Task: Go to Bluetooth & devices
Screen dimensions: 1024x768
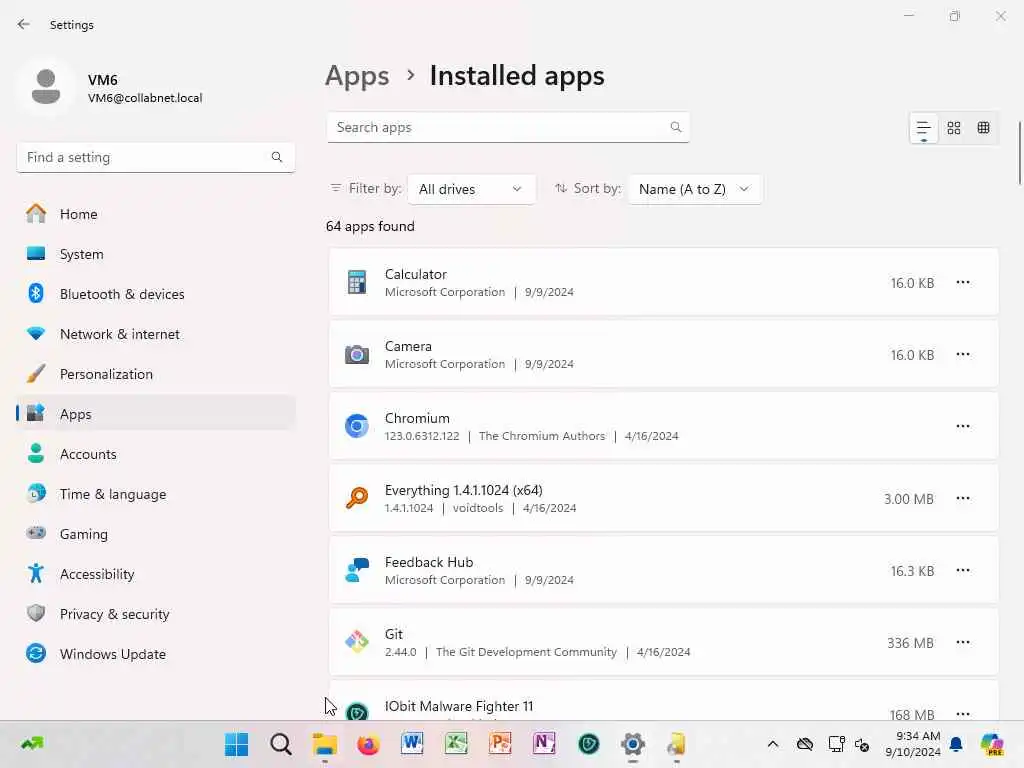Action: pyautogui.click(x=155, y=294)
